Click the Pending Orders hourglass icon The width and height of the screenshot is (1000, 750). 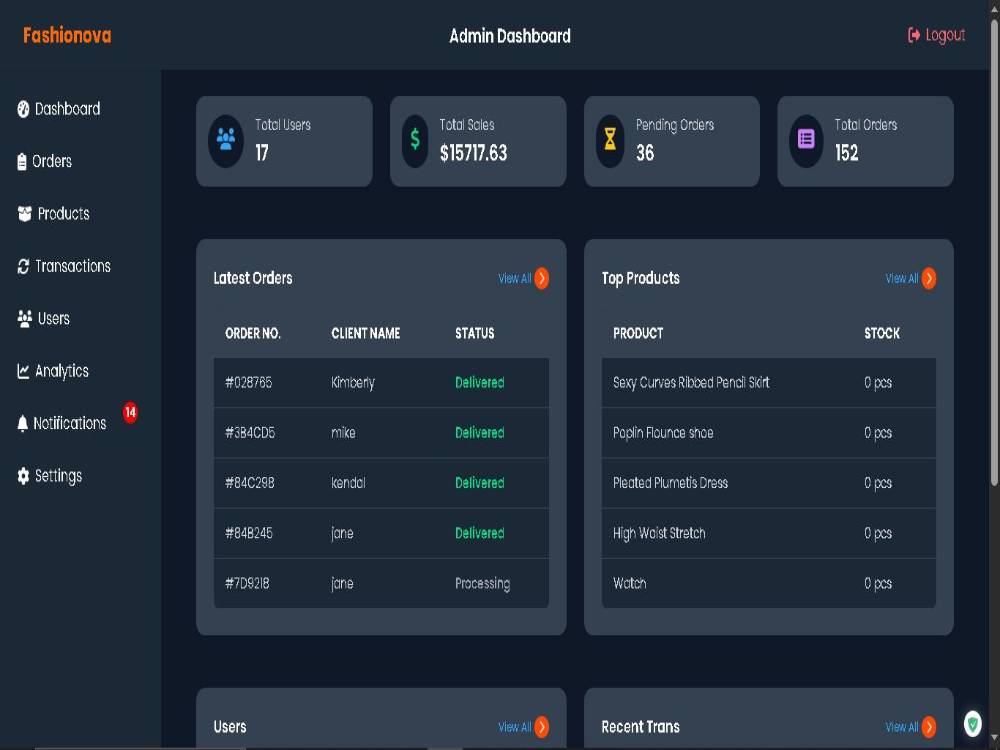pos(610,139)
